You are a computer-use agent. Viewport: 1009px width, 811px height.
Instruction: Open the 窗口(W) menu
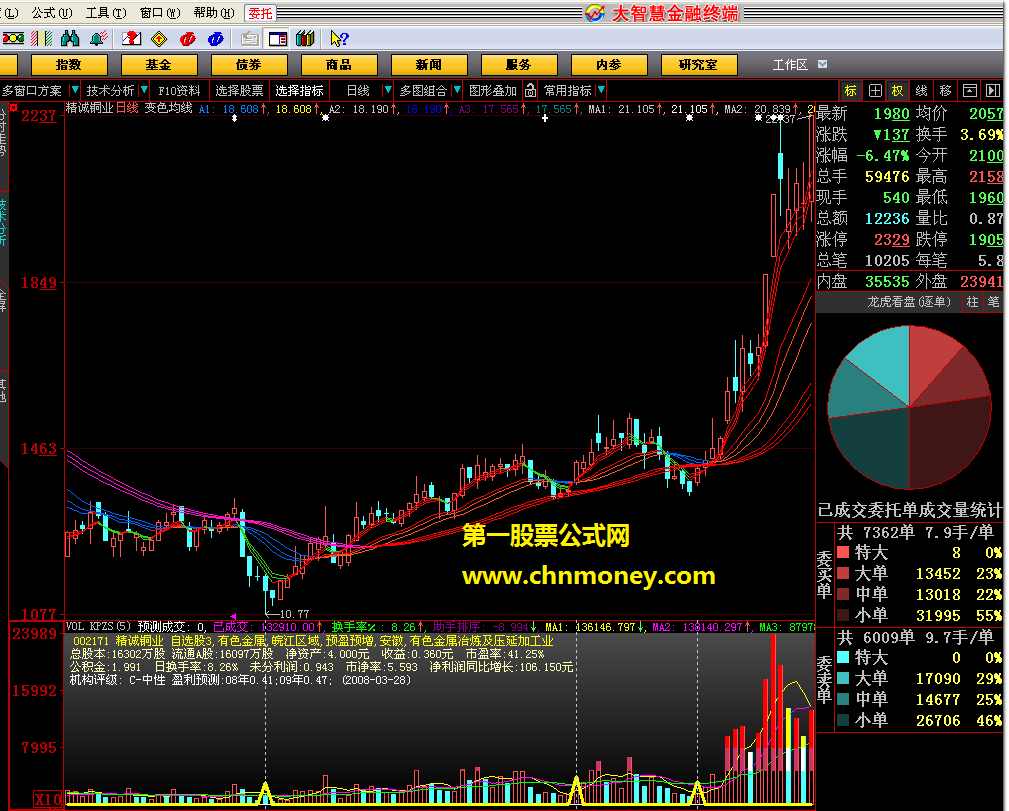click(x=160, y=13)
